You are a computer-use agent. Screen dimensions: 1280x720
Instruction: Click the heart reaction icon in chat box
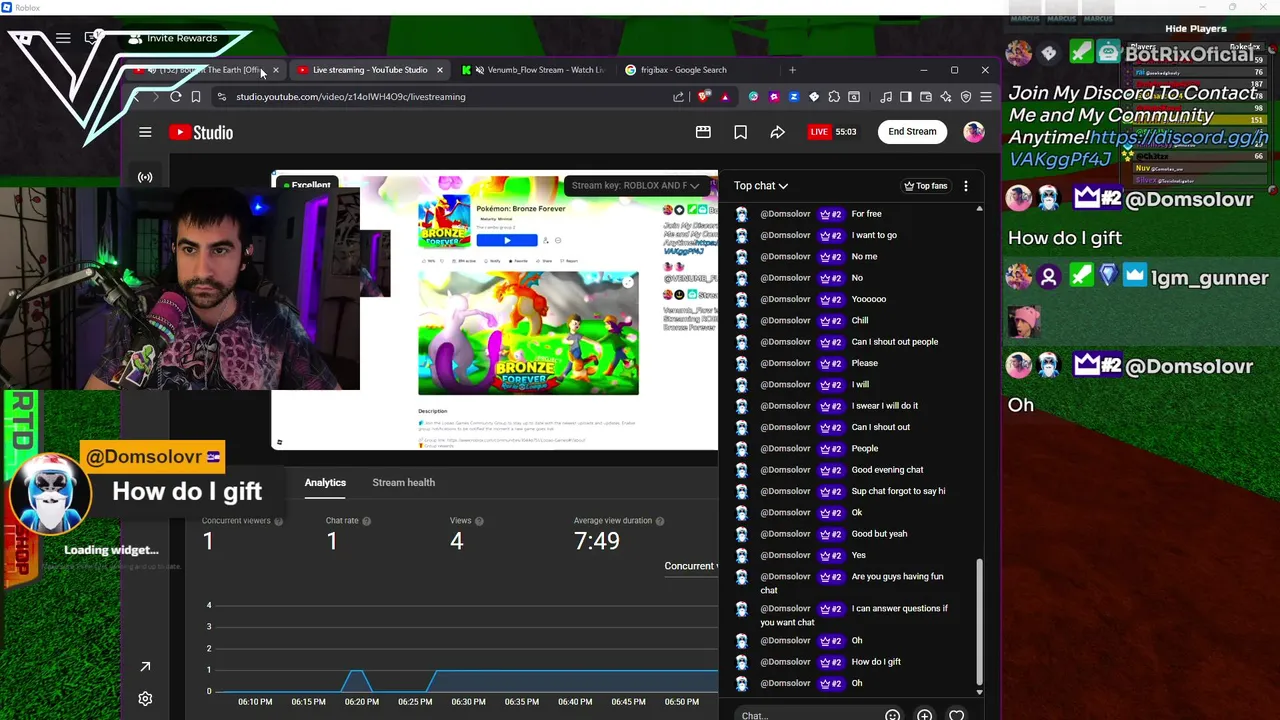956,715
